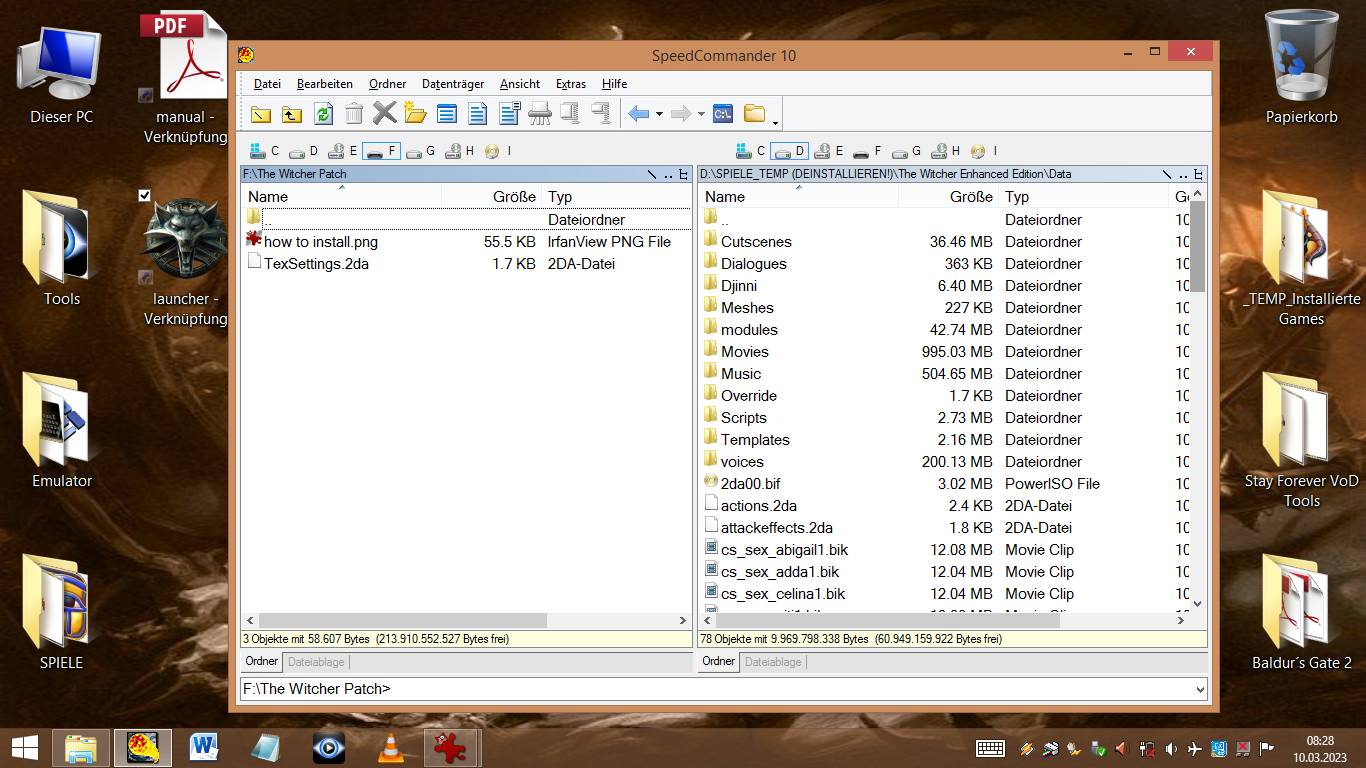Open Word from the taskbar

(204, 748)
